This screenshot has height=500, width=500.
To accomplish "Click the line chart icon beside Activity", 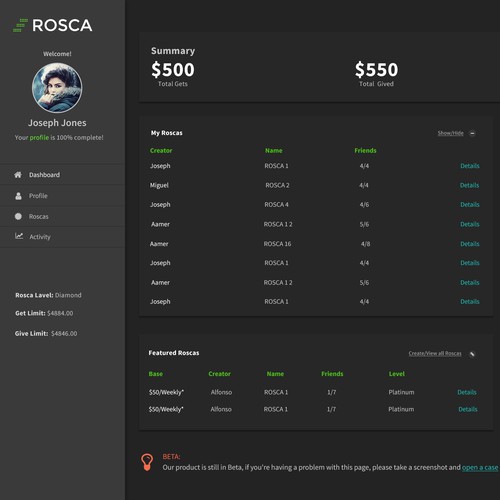I will coord(19,236).
